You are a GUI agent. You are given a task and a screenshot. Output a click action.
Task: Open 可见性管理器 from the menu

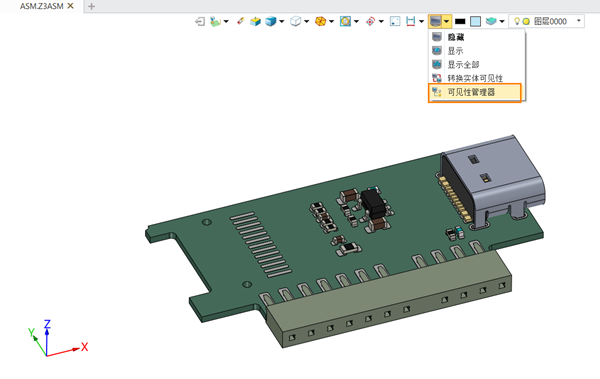[475, 92]
